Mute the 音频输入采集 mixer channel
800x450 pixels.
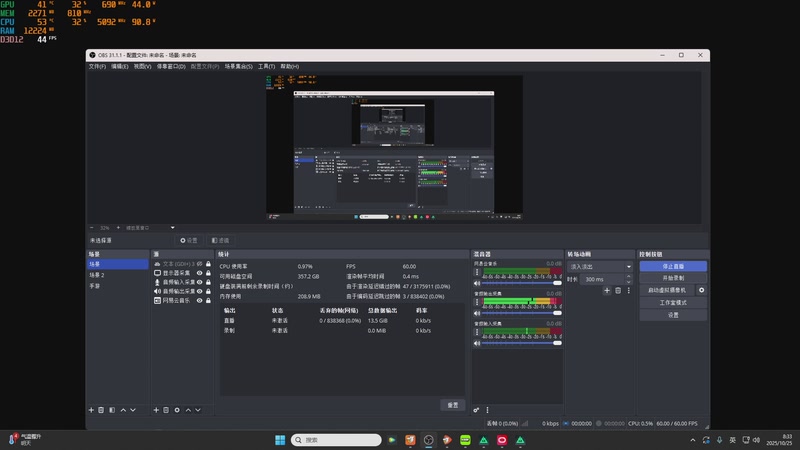(477, 343)
